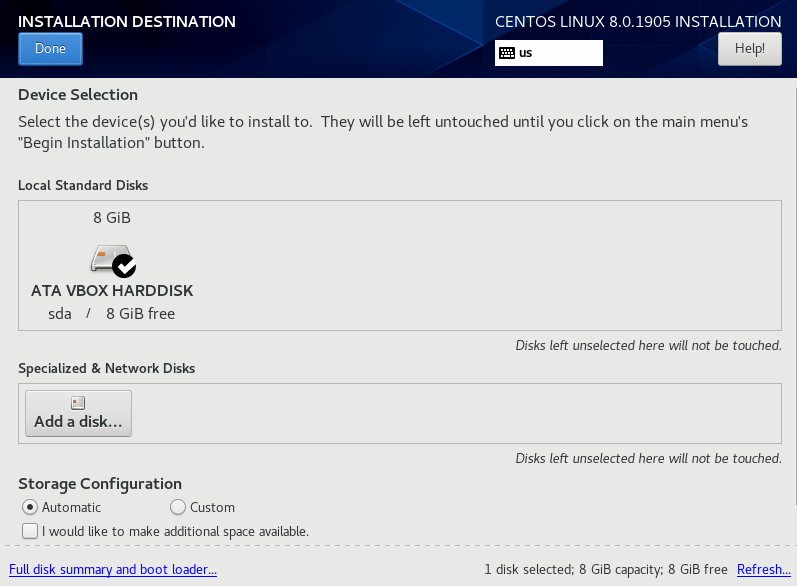Toggle the checkmark badge on the sda disk
Image resolution: width=797 pixels, height=586 pixels.
124,266
